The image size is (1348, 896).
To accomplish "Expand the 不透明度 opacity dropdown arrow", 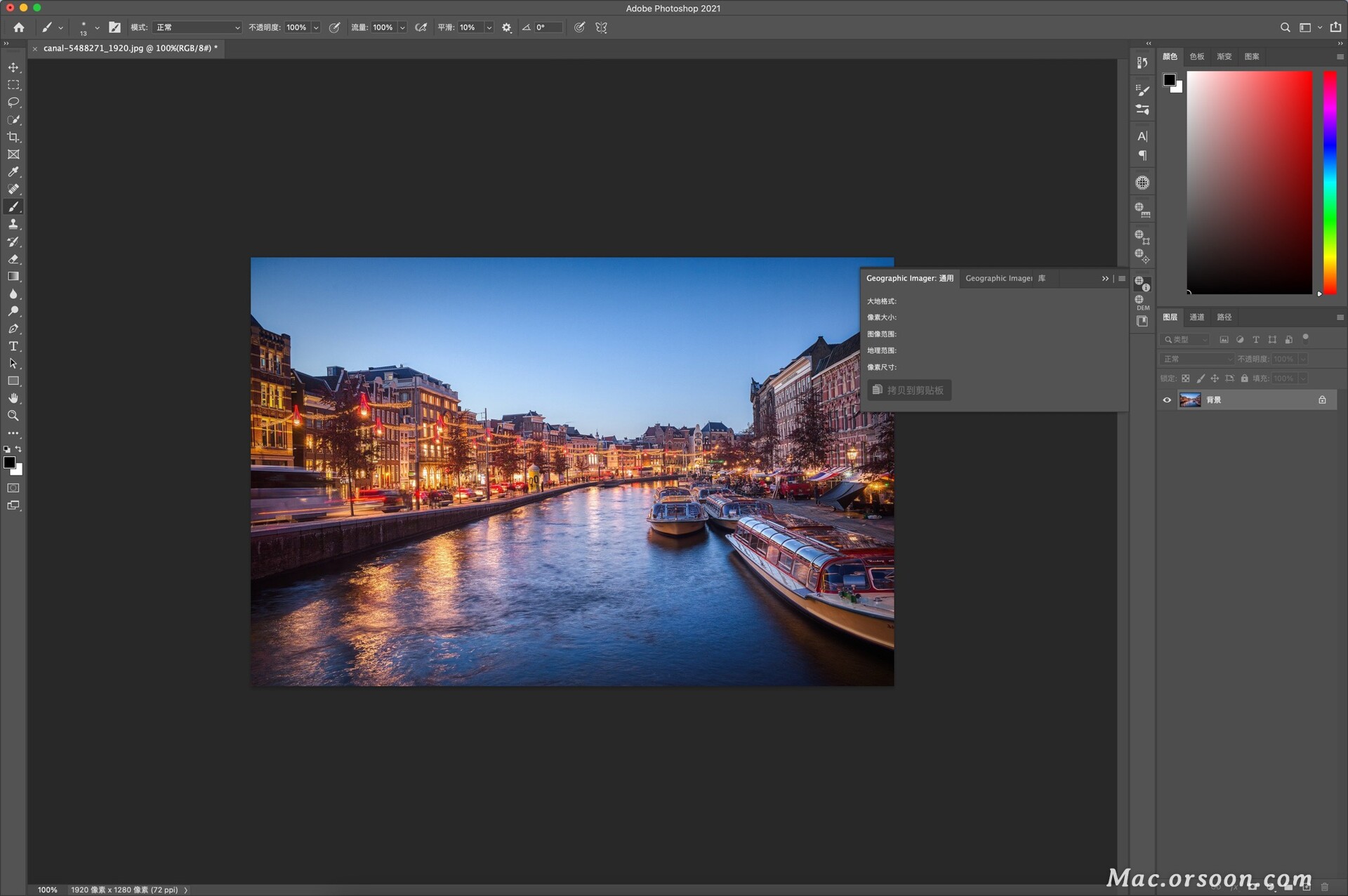I will coord(316,27).
